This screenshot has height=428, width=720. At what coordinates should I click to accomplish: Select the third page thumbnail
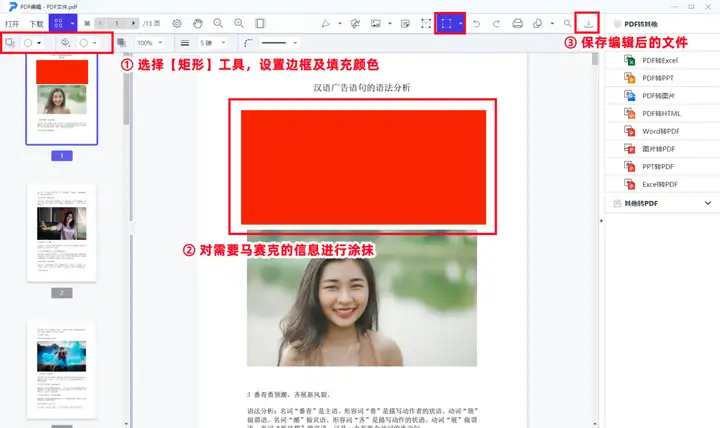coord(62,371)
